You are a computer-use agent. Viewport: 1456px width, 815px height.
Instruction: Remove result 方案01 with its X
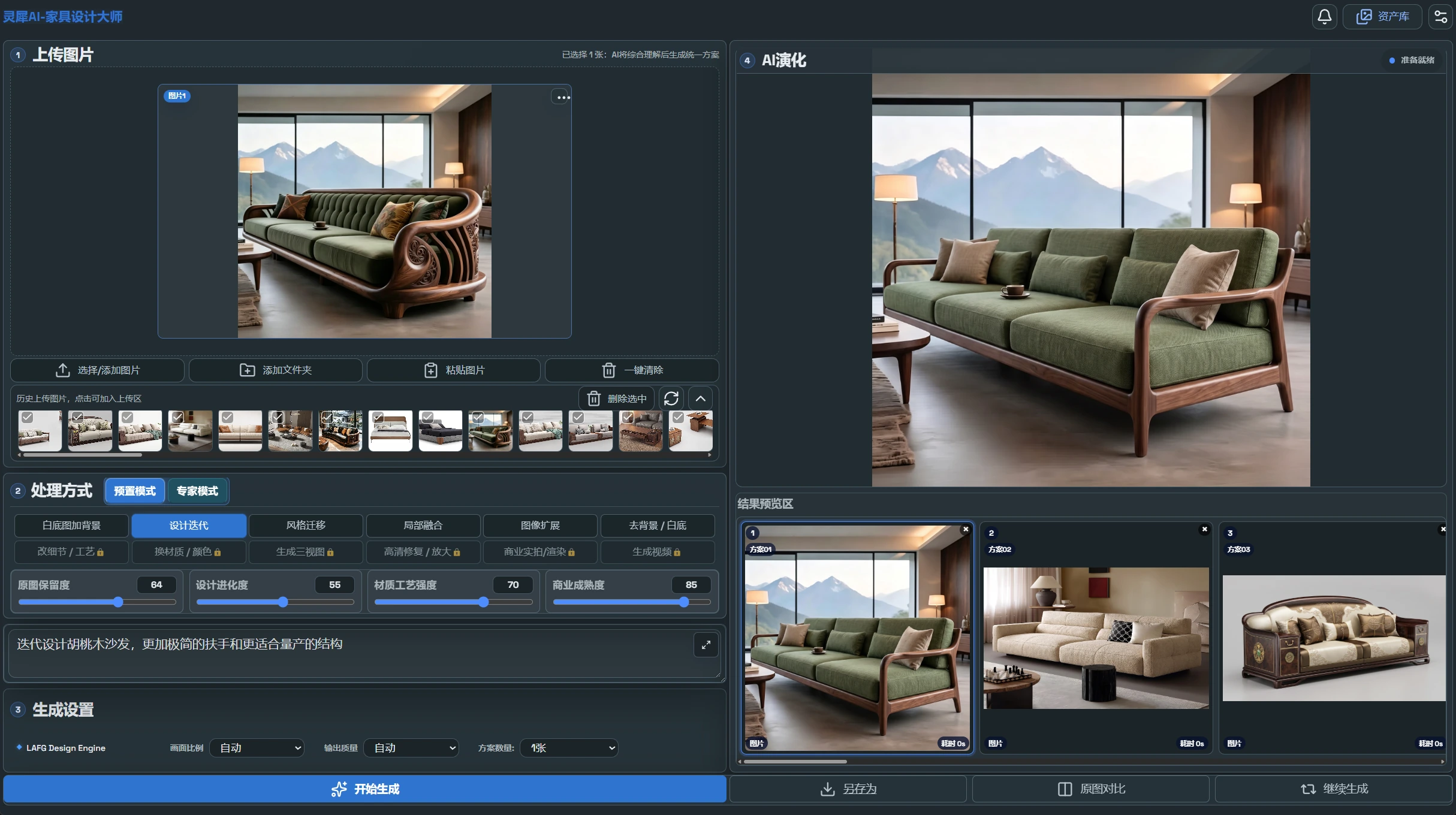click(x=966, y=530)
